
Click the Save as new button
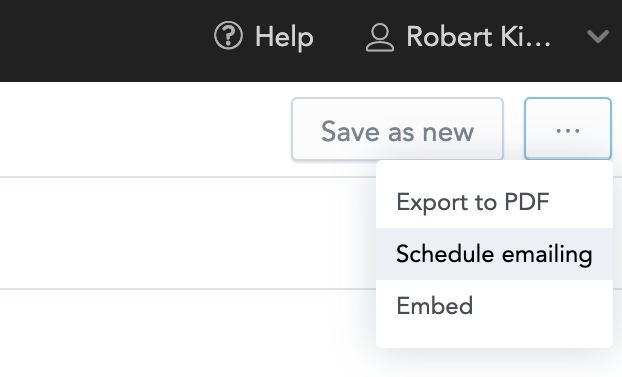397,129
